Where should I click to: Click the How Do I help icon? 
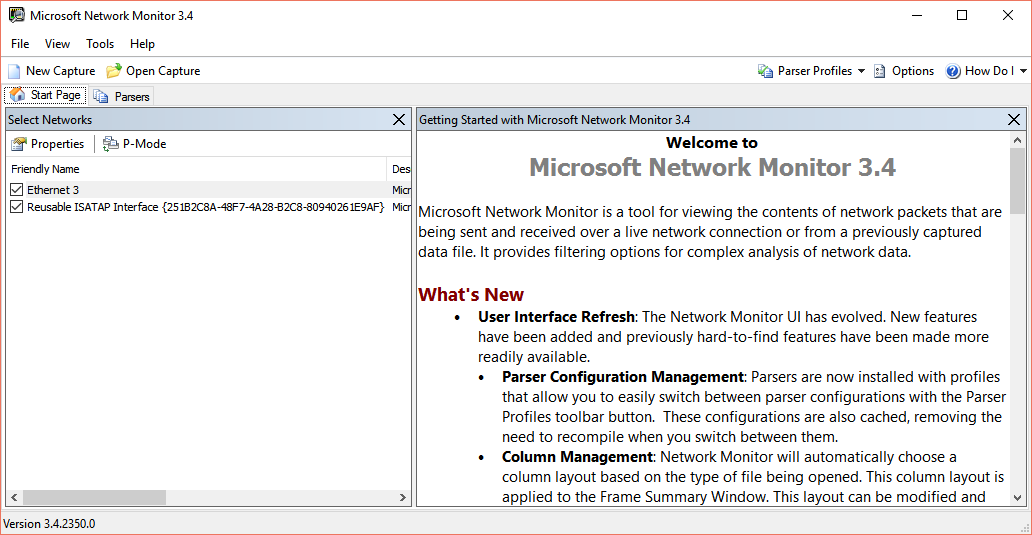(952, 71)
